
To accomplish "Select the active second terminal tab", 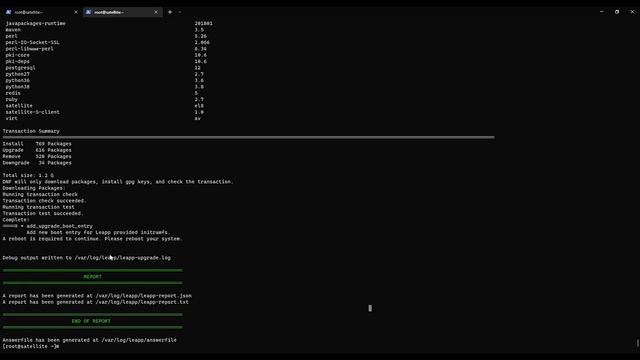I will tap(122, 12).
